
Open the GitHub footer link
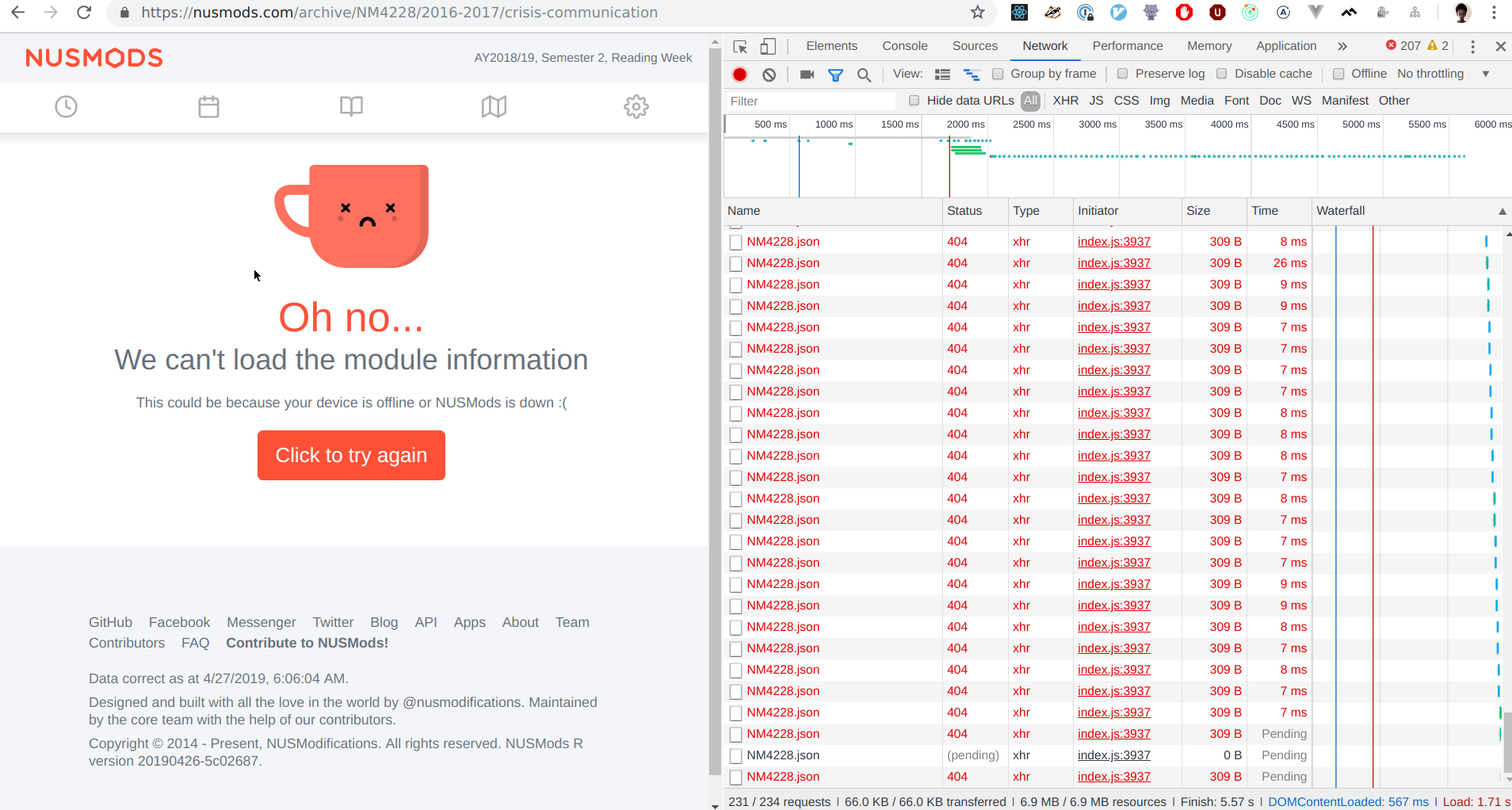110,622
